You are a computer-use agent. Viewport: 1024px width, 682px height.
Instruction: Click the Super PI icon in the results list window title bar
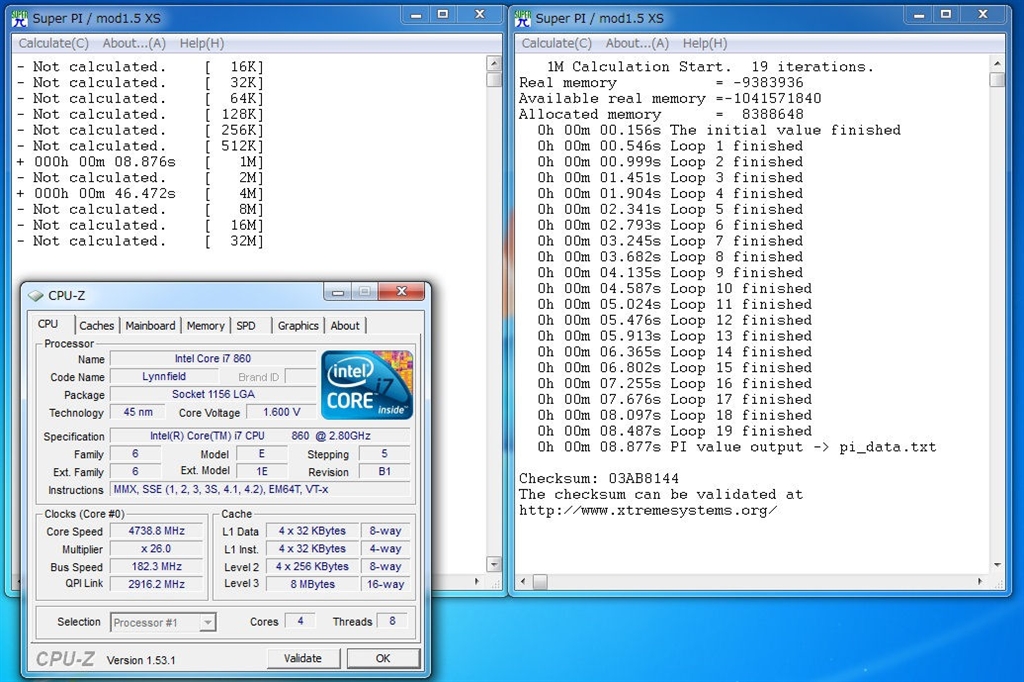[19, 18]
